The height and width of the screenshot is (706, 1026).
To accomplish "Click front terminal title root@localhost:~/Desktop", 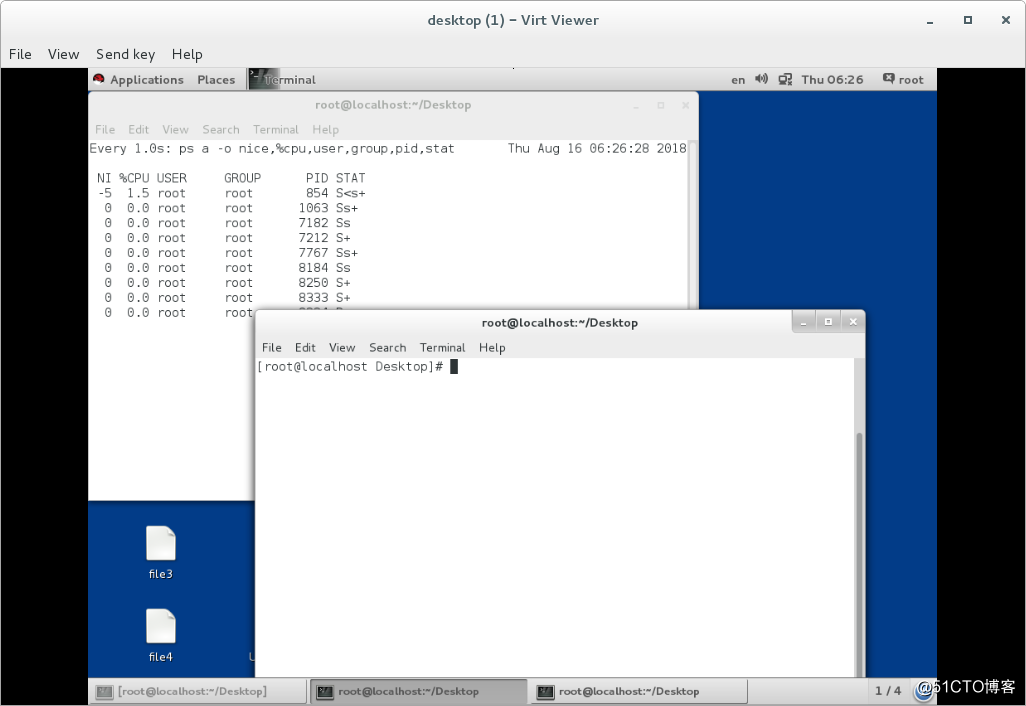I will pos(559,323).
